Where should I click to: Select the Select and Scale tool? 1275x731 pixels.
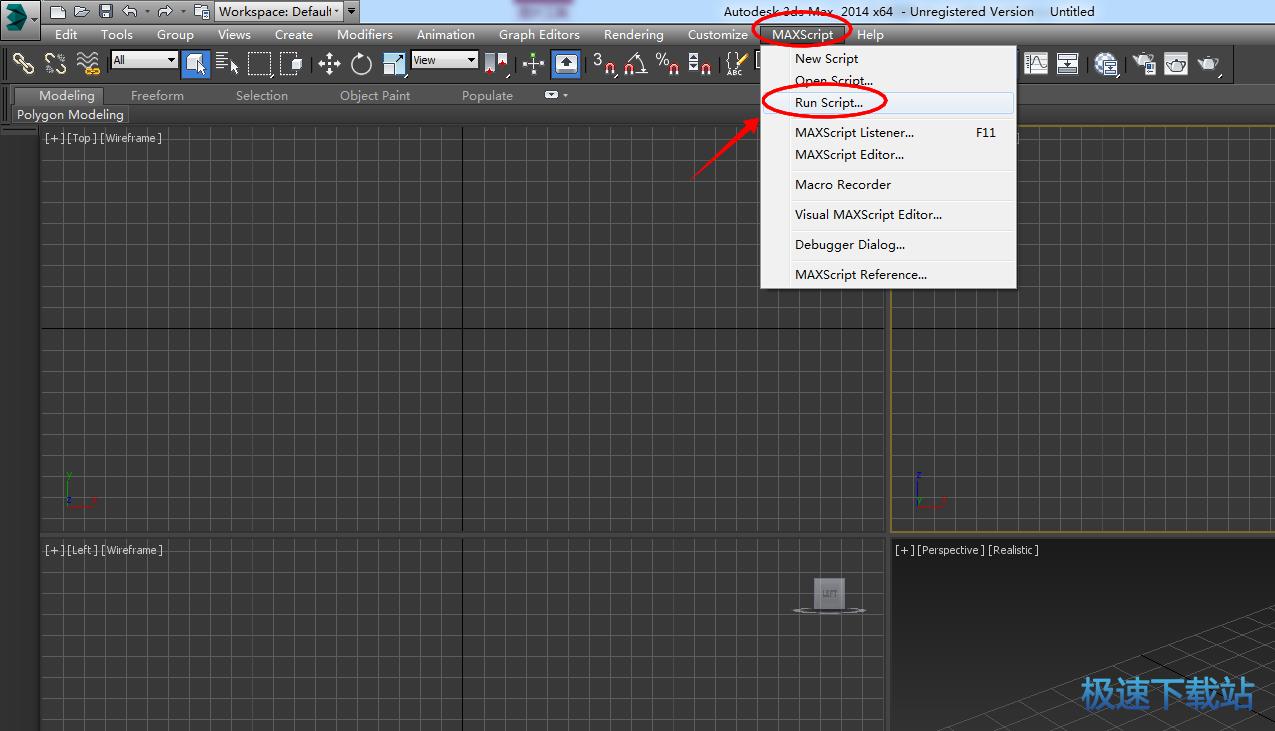coord(394,64)
